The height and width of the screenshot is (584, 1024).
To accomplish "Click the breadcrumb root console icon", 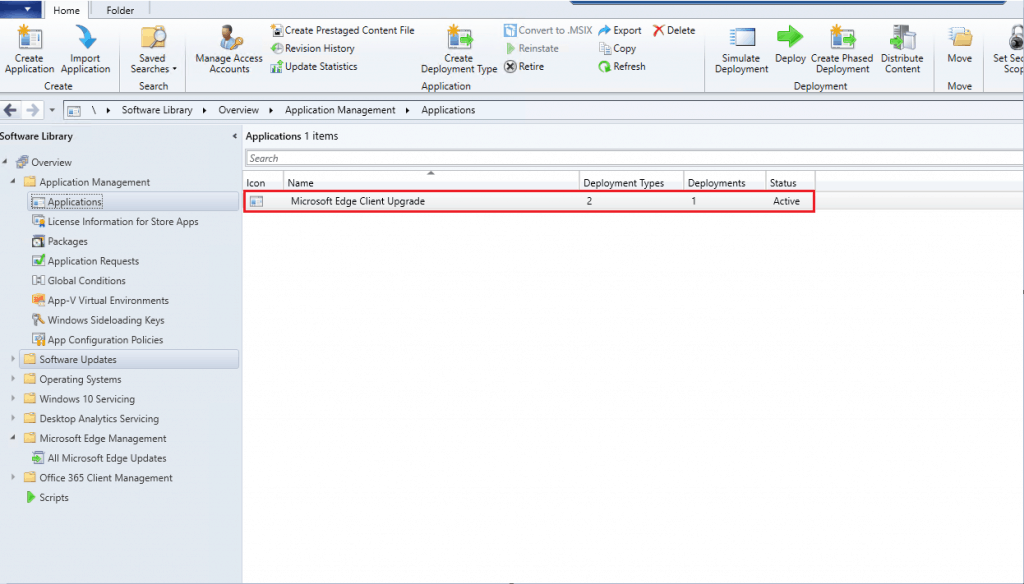I will (74, 111).
